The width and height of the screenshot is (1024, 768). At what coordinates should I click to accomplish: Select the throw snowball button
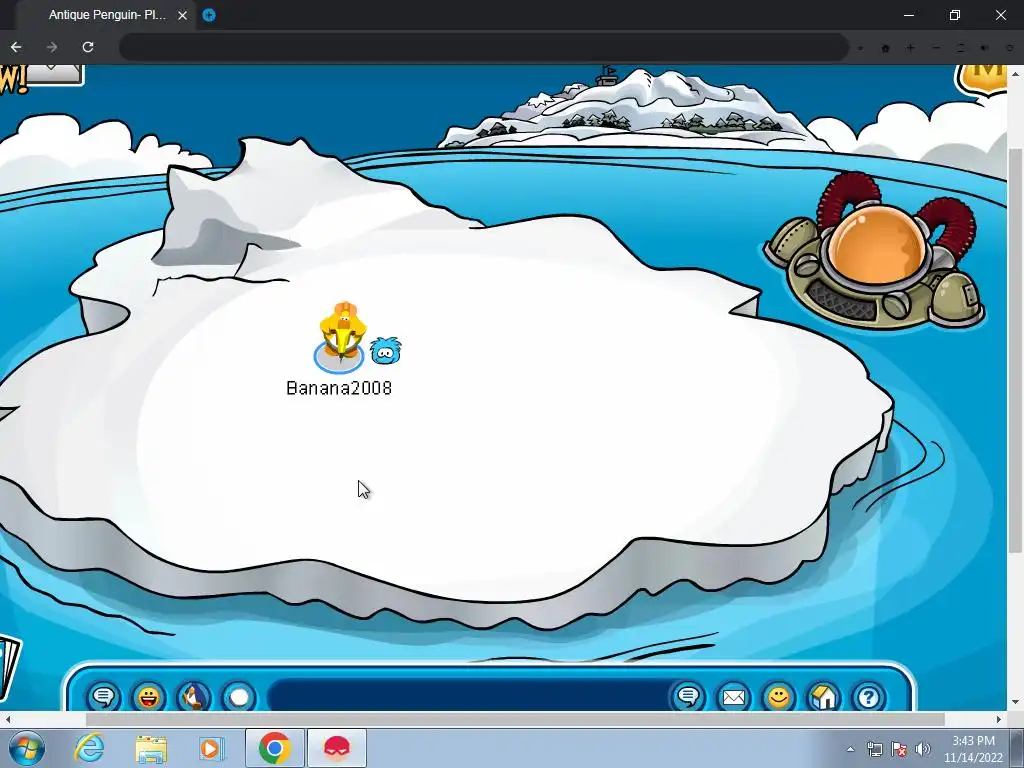point(239,697)
